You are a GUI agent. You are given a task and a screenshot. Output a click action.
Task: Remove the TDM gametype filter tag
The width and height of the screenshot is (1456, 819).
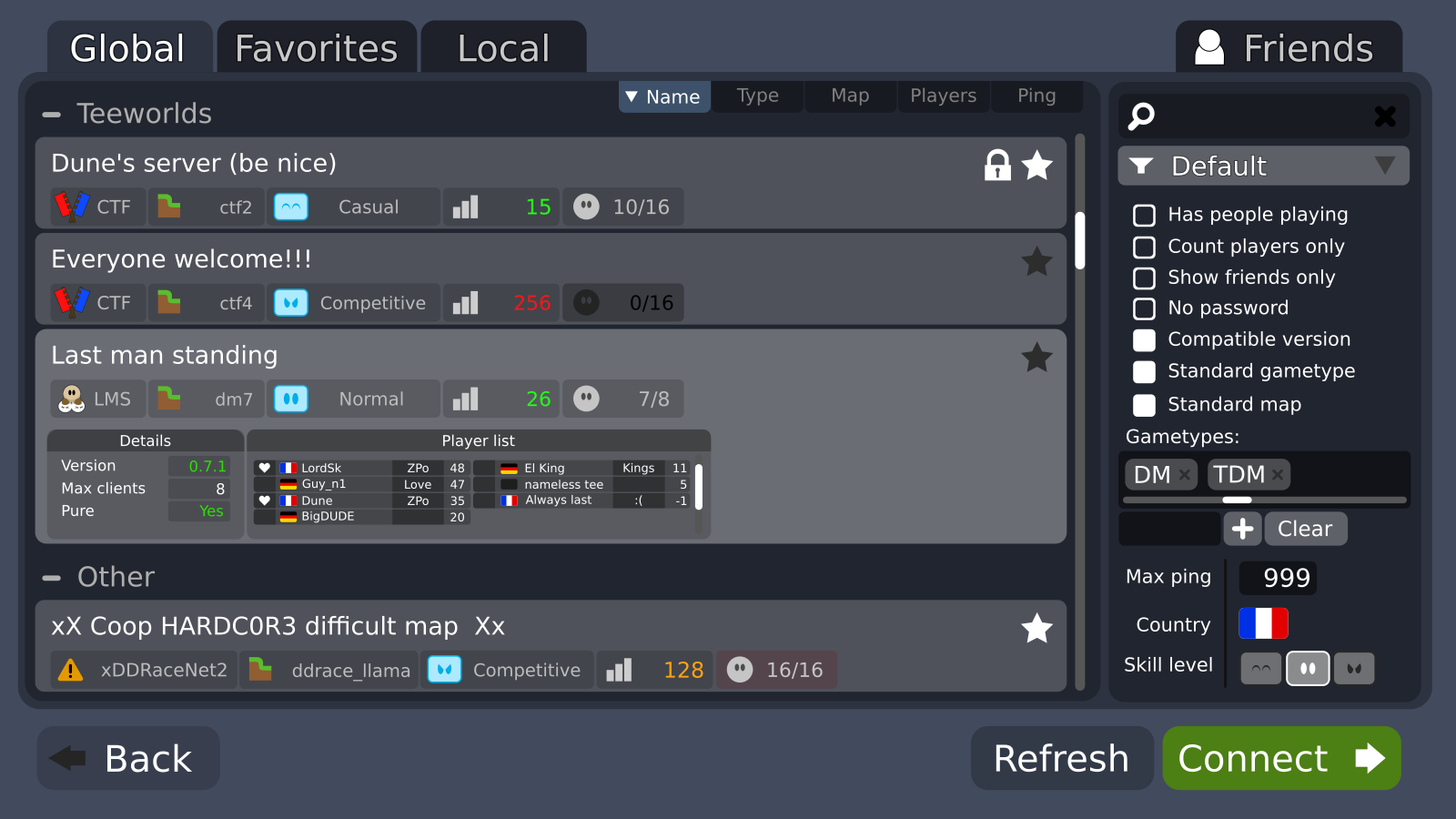coord(1278,474)
